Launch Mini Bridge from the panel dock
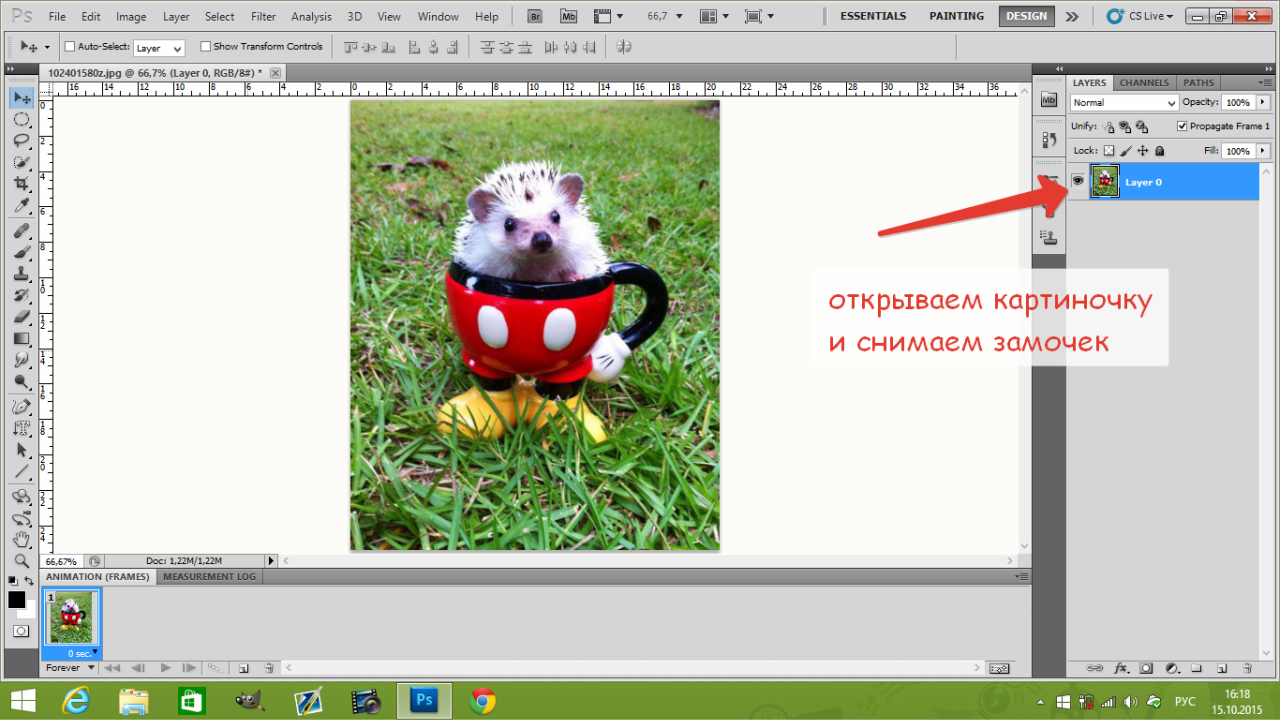Viewport: 1280px width, 720px height. click(1048, 100)
